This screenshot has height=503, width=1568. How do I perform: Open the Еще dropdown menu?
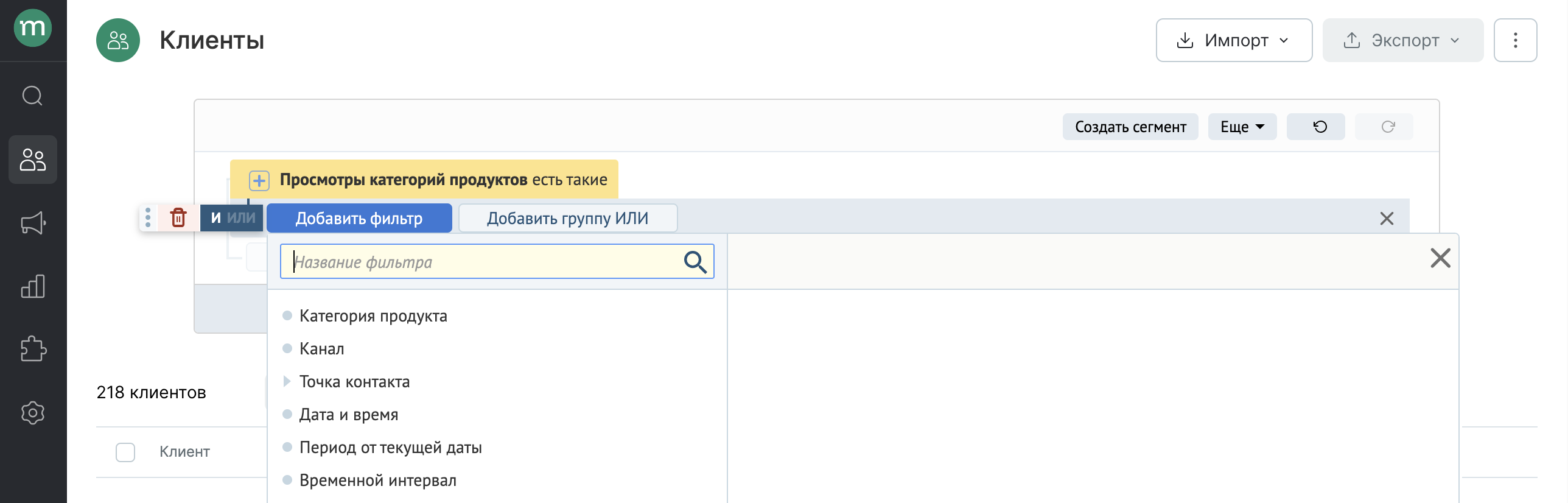click(1242, 127)
